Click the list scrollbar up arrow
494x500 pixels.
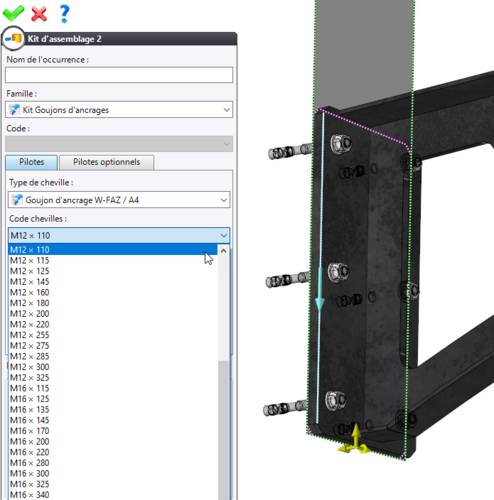[223, 251]
